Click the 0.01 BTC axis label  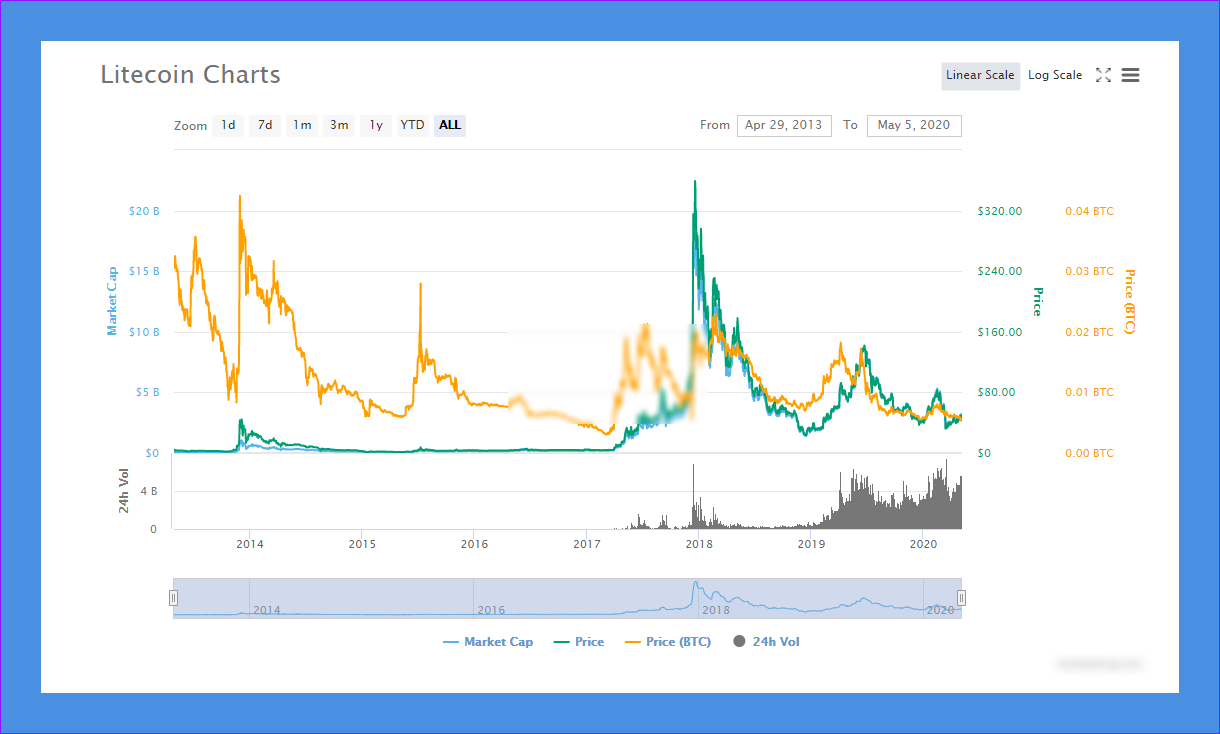click(x=1089, y=392)
